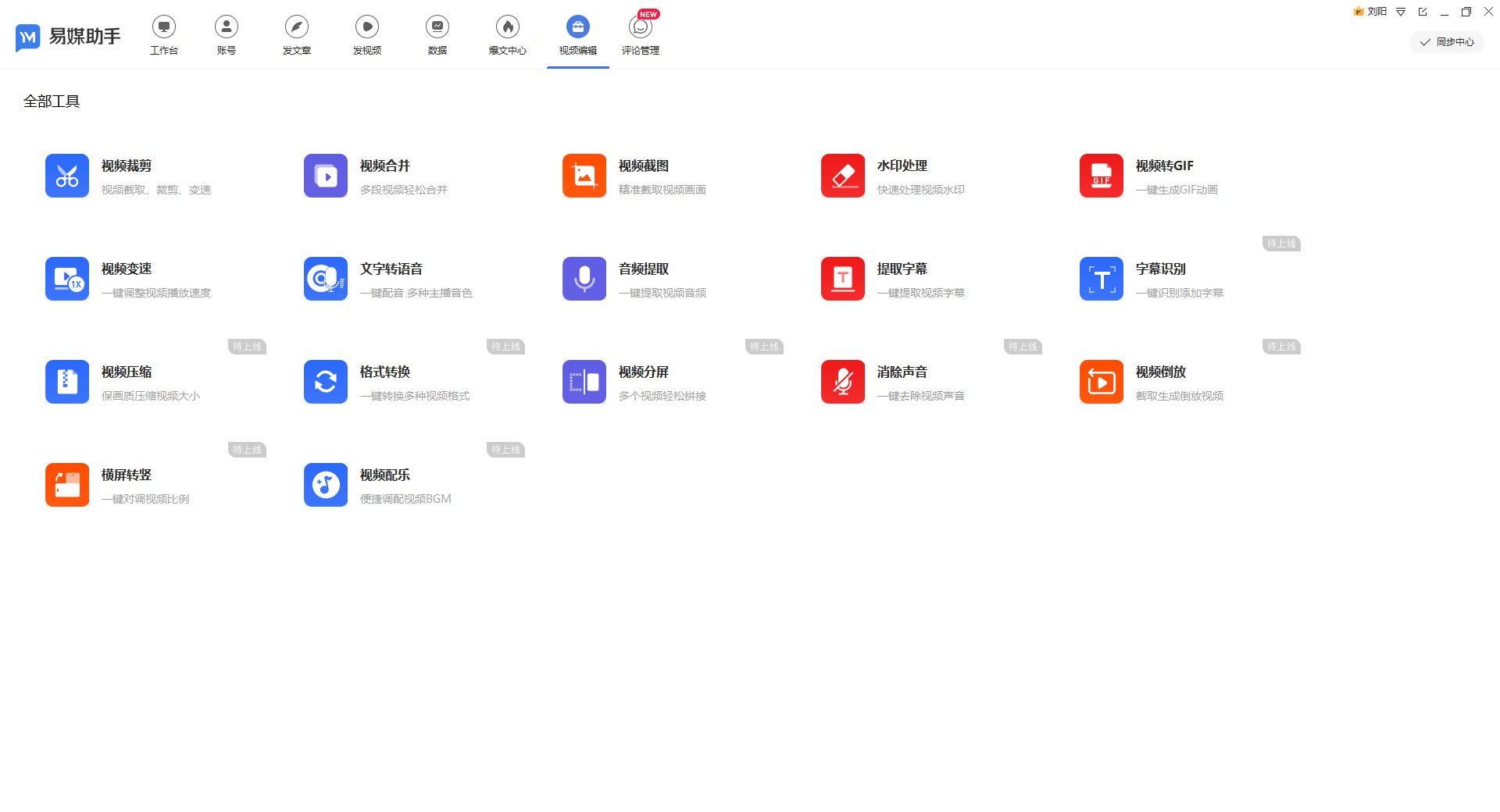
Task: Switch to the 数据 tab
Action: 437,35
